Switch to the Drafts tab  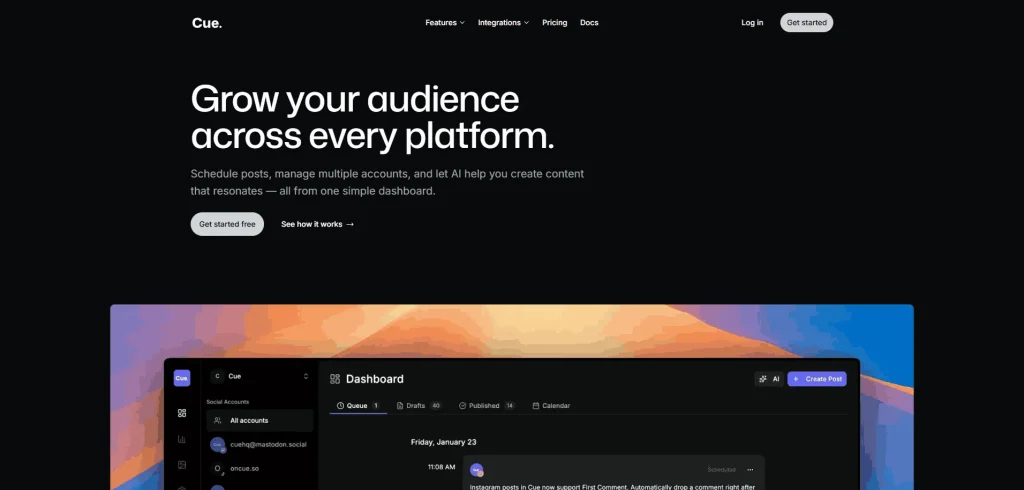point(418,405)
